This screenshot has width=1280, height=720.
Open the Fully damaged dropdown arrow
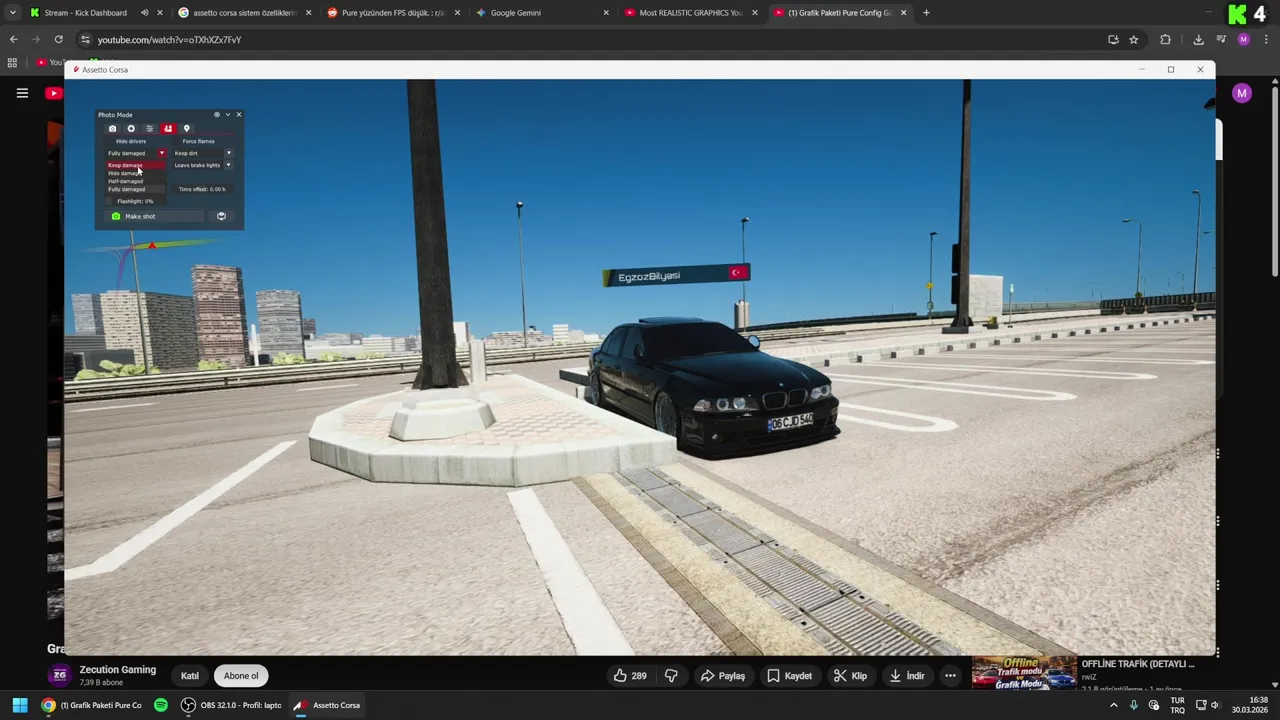162,153
